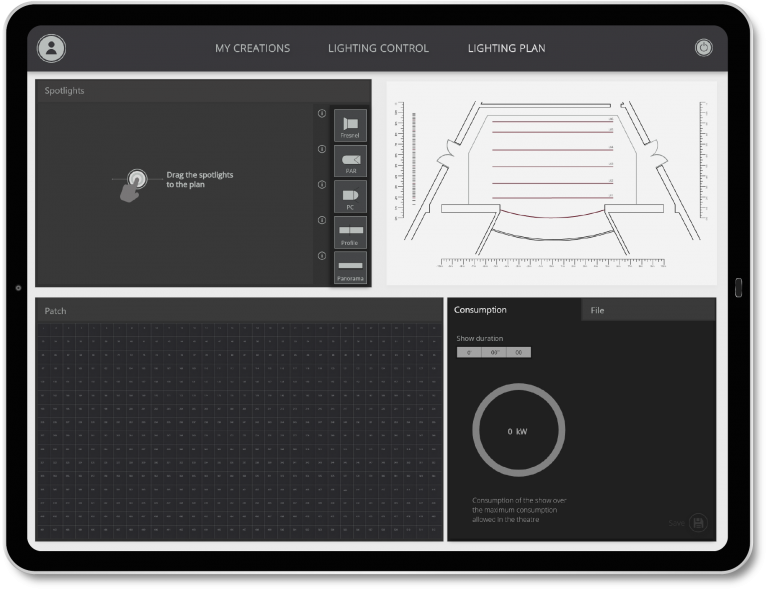Image resolution: width=768 pixels, height=591 pixels.
Task: Click the show duration minutes field
Action: tap(494, 352)
